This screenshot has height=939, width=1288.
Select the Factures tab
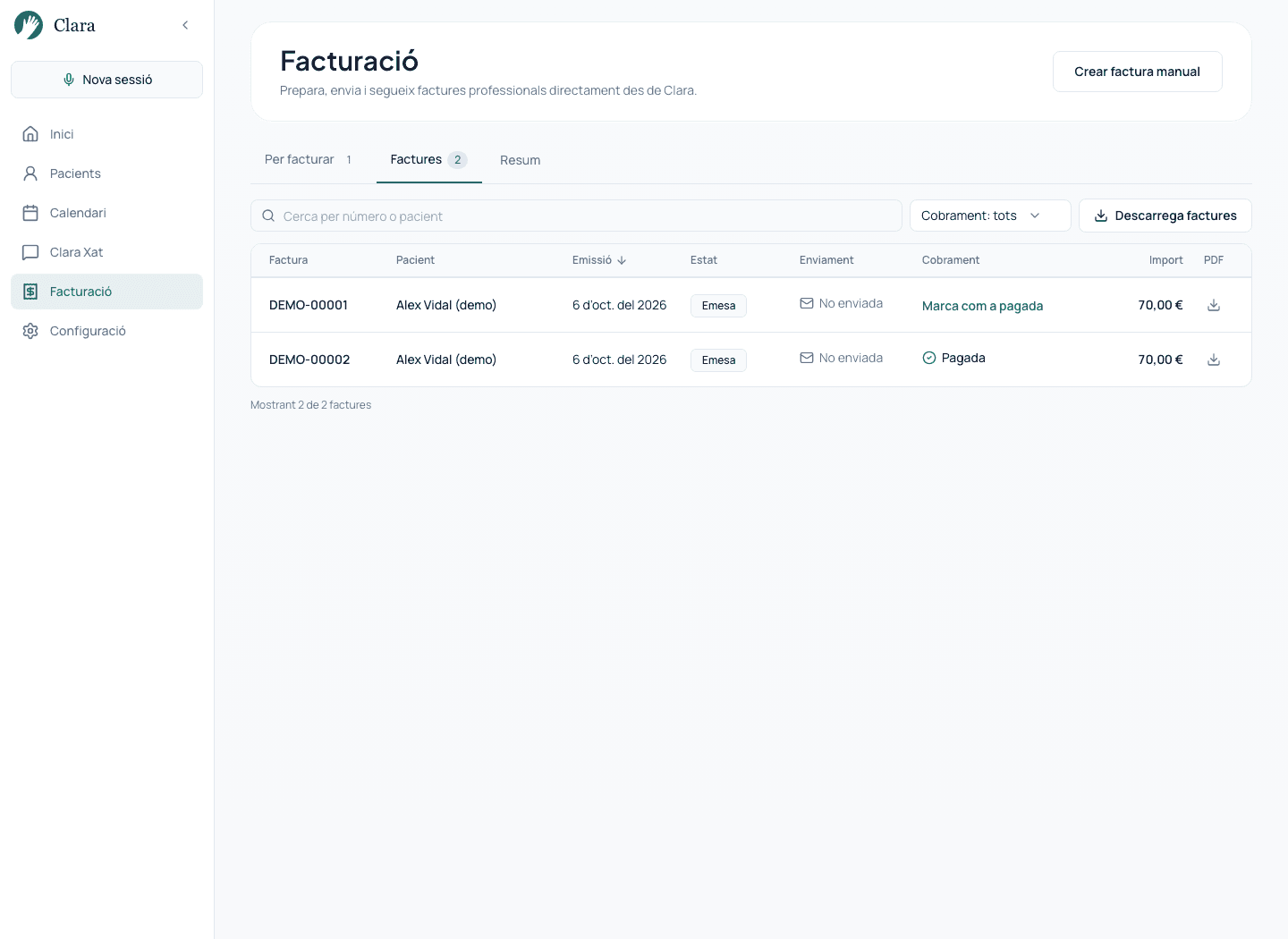point(428,160)
